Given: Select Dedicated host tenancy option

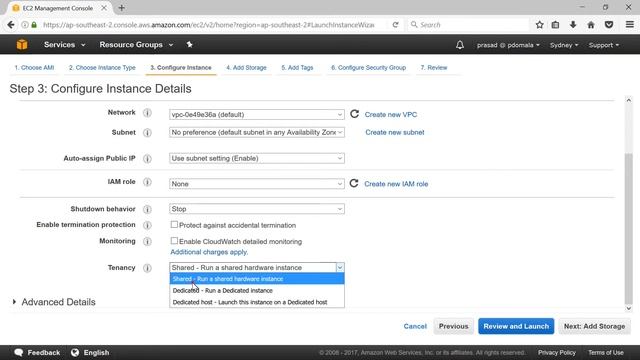Looking at the screenshot, I should pyautogui.click(x=257, y=302).
